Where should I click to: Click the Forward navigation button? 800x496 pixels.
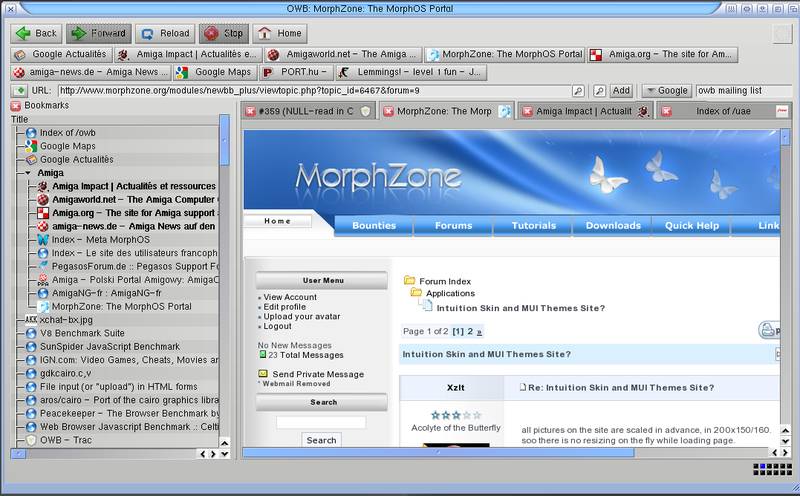(98, 34)
